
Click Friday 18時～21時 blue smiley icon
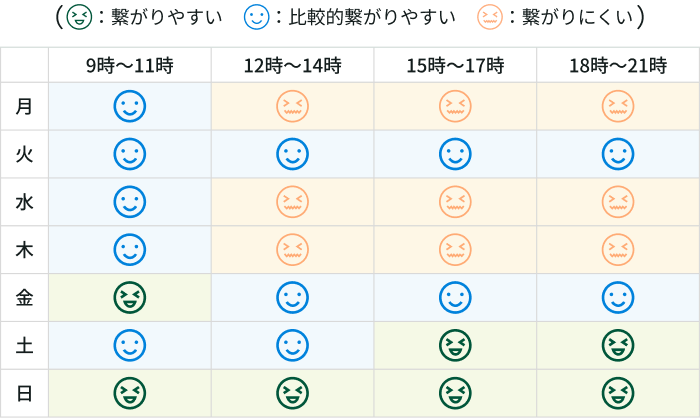[x=617, y=298]
